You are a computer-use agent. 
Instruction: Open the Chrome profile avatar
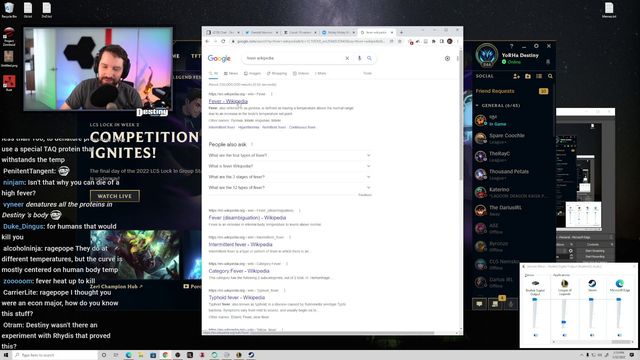450,41
